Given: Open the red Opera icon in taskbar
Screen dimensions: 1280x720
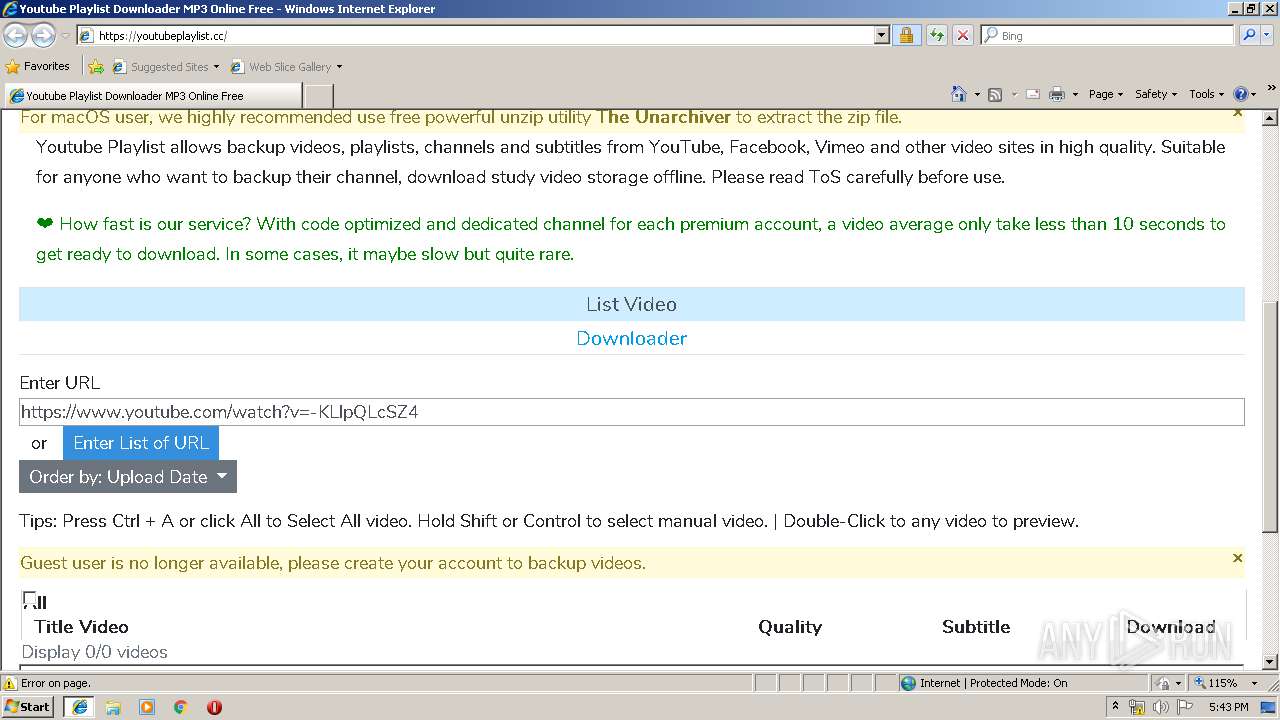Looking at the screenshot, I should [214, 707].
